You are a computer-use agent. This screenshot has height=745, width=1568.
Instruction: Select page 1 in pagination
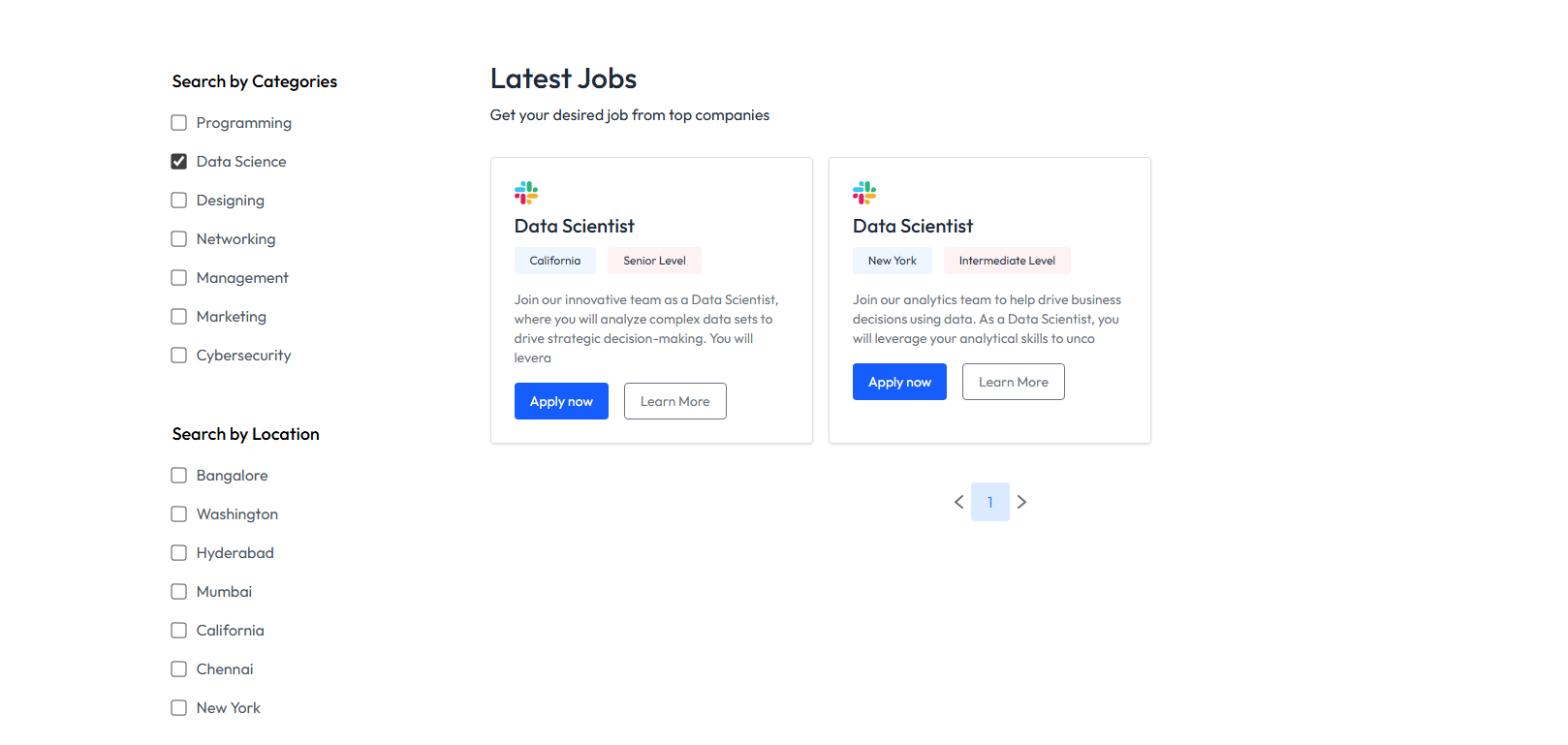[x=989, y=502]
